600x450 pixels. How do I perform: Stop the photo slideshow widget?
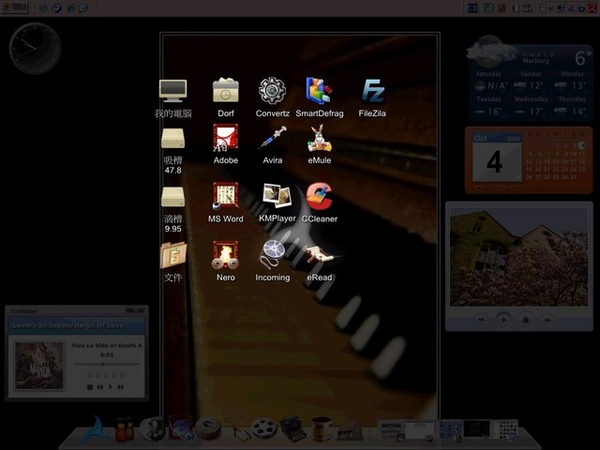(526, 320)
